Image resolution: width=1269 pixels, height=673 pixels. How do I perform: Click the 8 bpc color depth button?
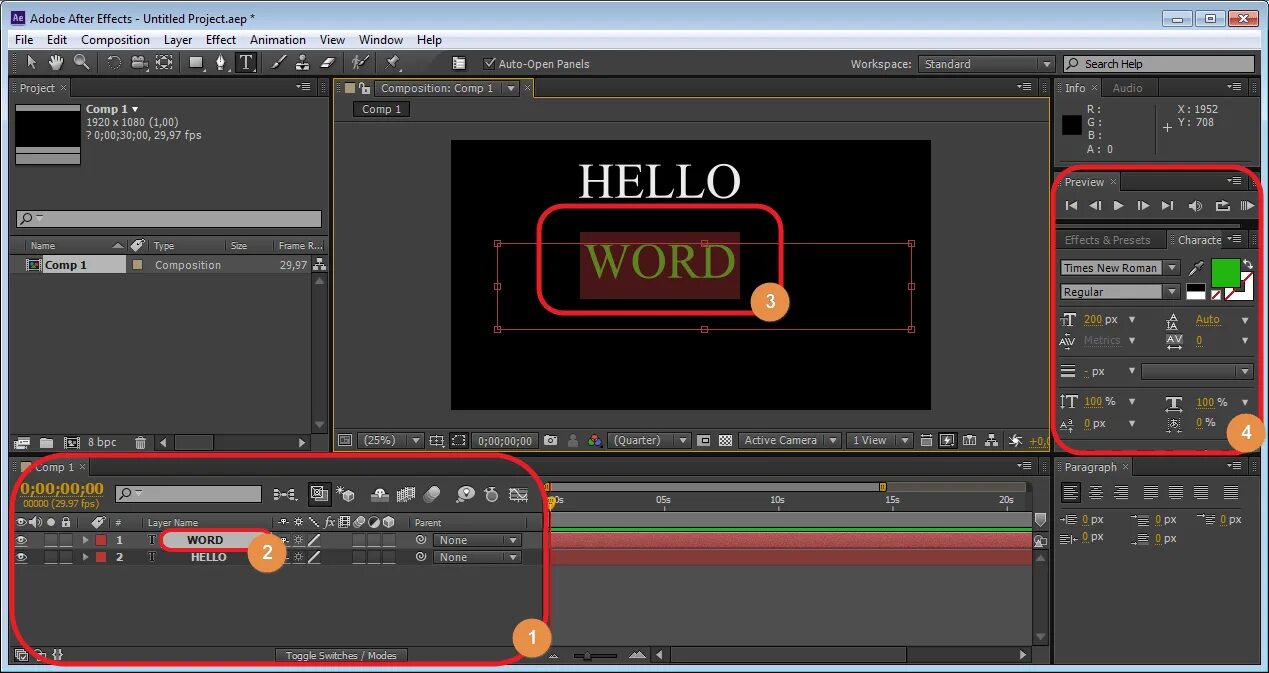click(x=104, y=442)
